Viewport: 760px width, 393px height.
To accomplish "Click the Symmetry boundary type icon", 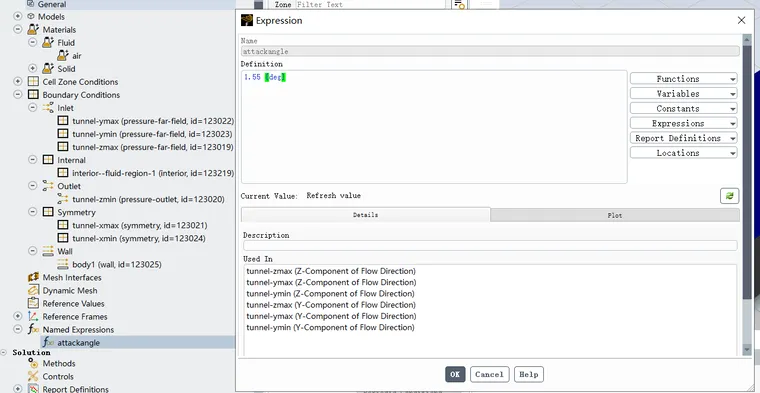I will click(48, 212).
